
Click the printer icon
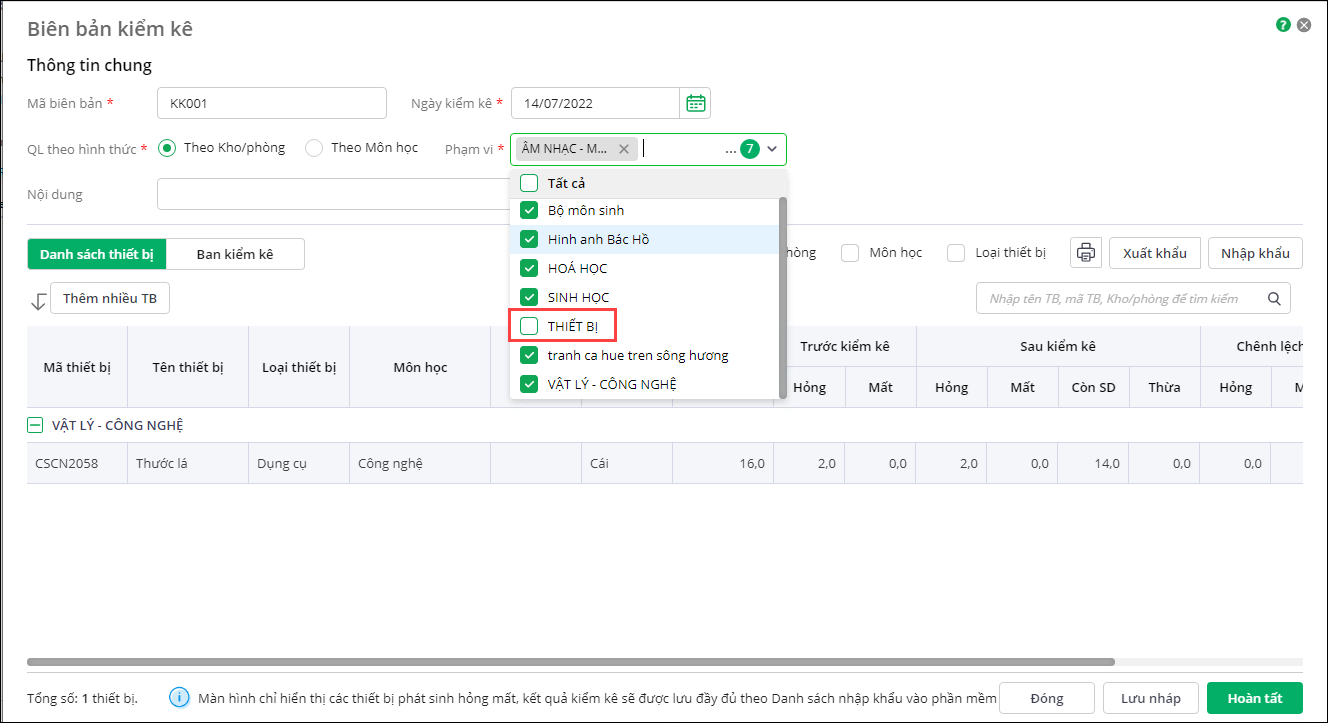point(1085,253)
